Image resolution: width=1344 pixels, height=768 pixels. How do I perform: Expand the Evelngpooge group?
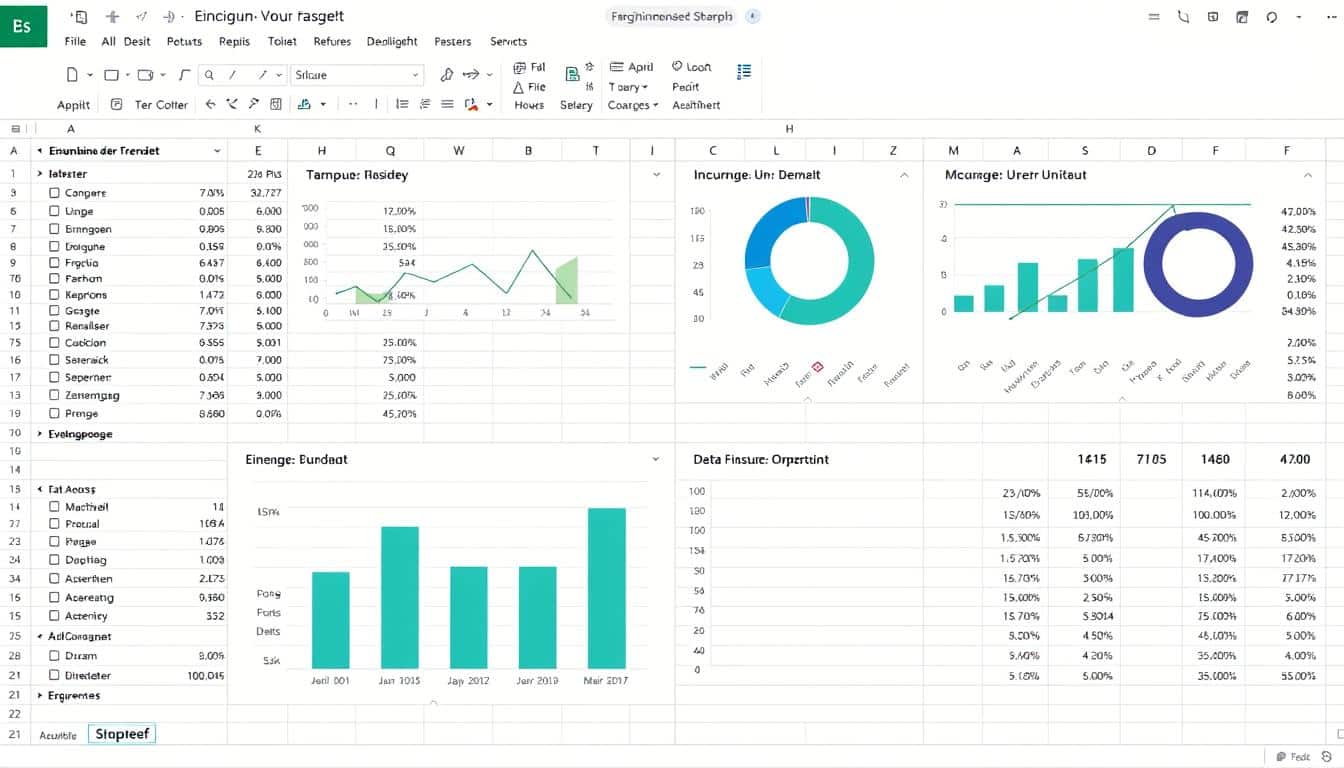[x=40, y=434]
